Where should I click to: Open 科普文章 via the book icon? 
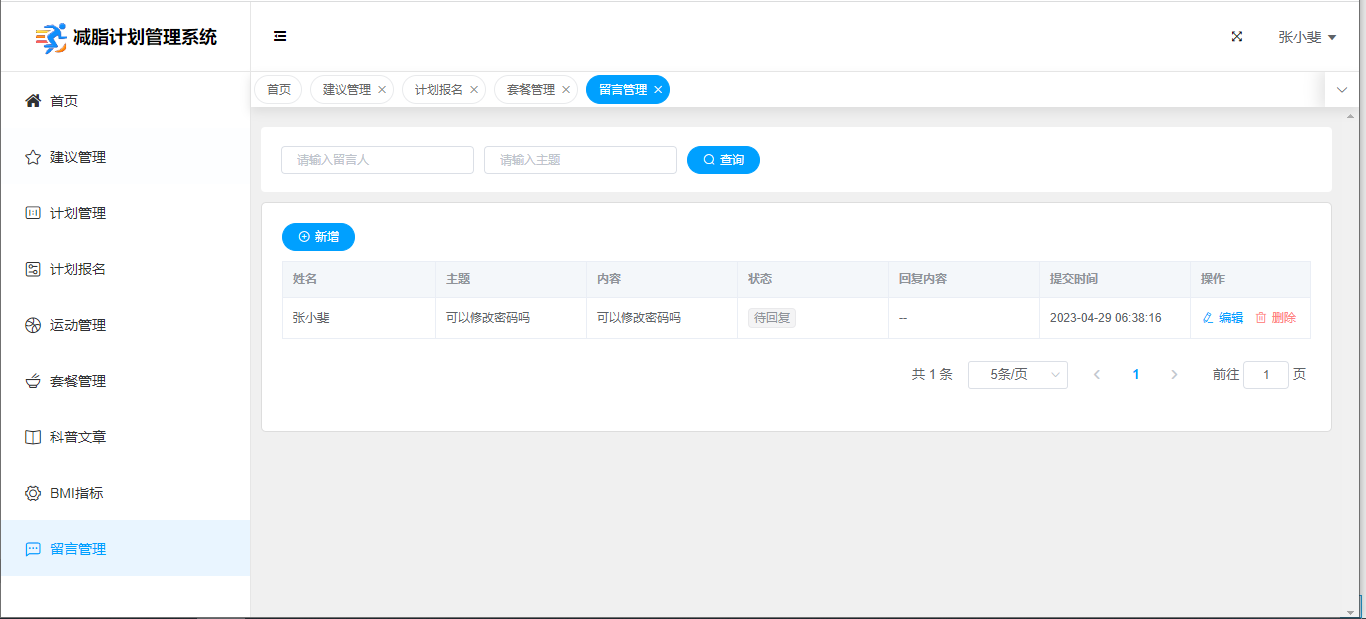point(33,437)
